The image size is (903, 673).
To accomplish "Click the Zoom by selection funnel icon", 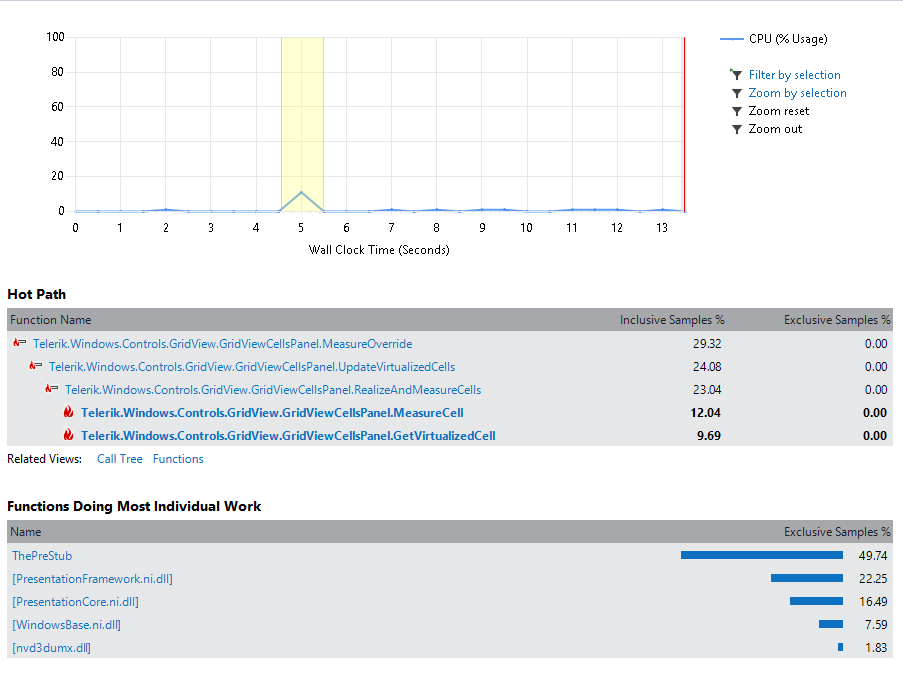I will click(x=737, y=93).
